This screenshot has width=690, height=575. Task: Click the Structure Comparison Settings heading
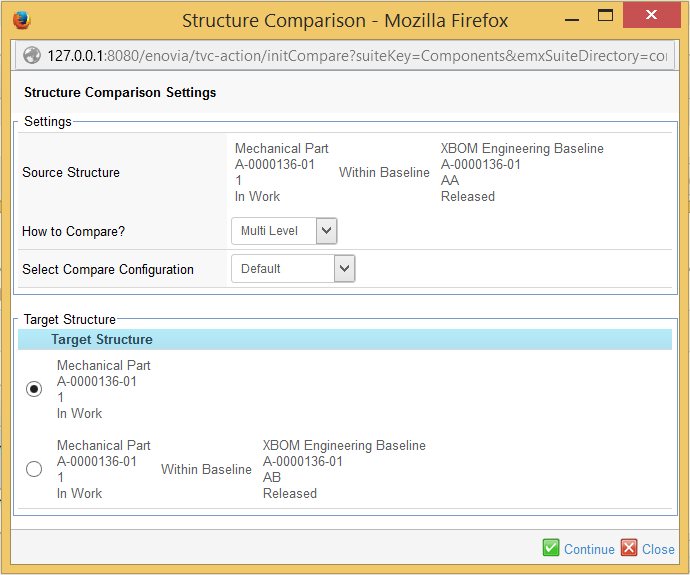click(x=120, y=93)
